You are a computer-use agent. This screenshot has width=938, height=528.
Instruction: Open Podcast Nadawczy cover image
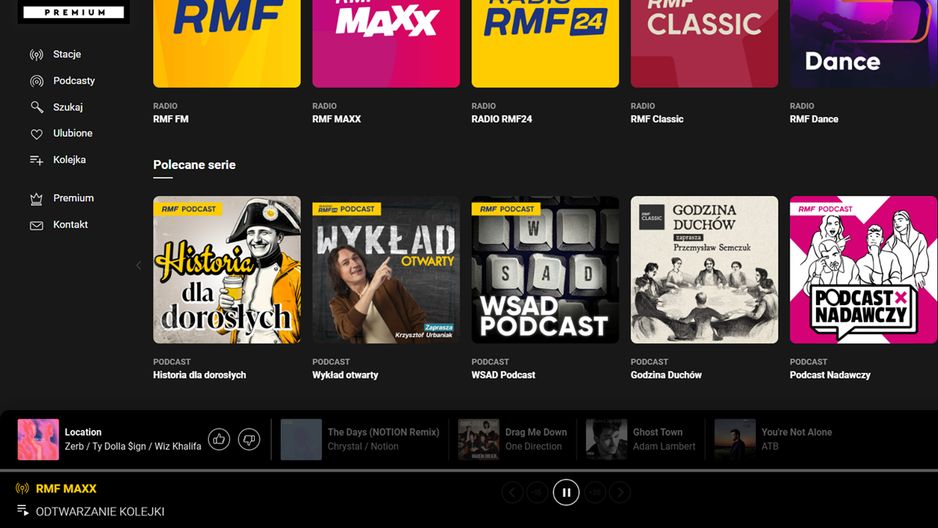tap(863, 270)
